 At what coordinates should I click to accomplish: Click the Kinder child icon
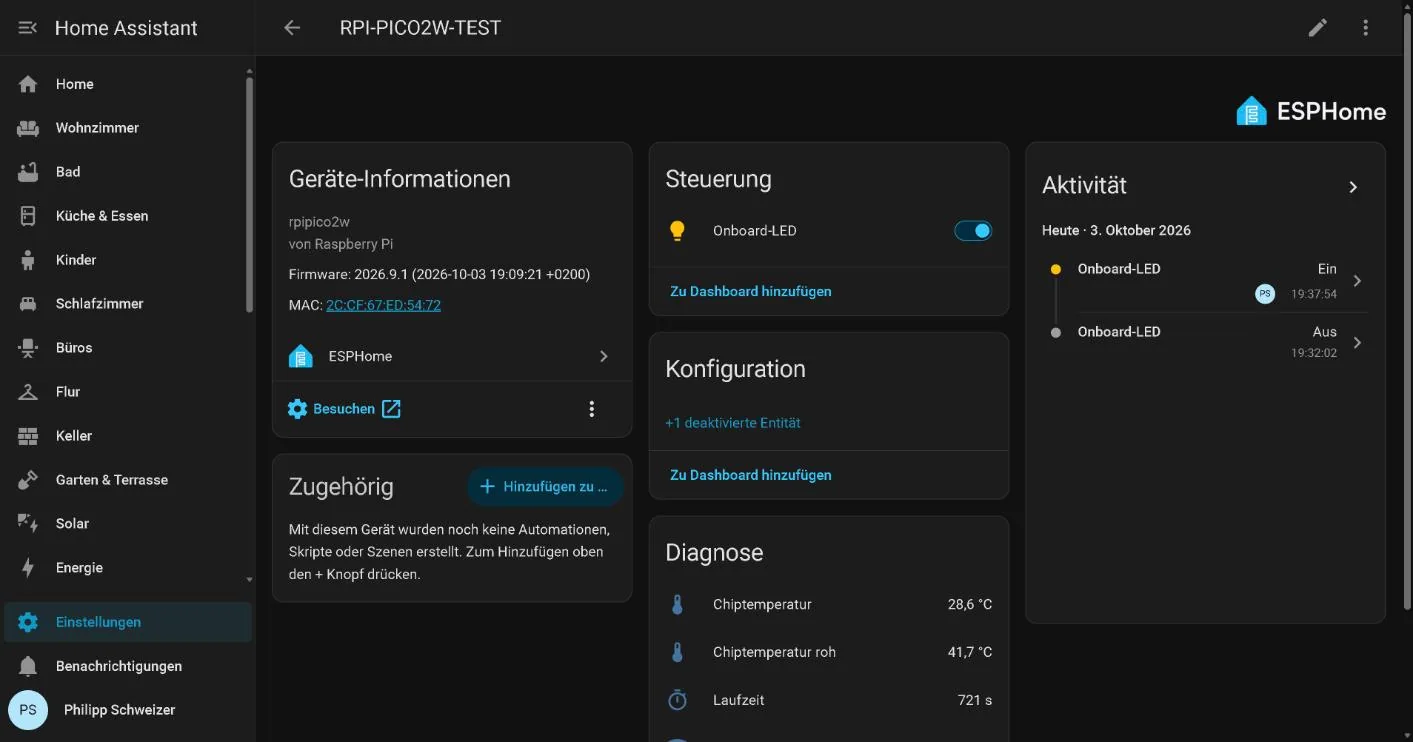[x=28, y=260]
